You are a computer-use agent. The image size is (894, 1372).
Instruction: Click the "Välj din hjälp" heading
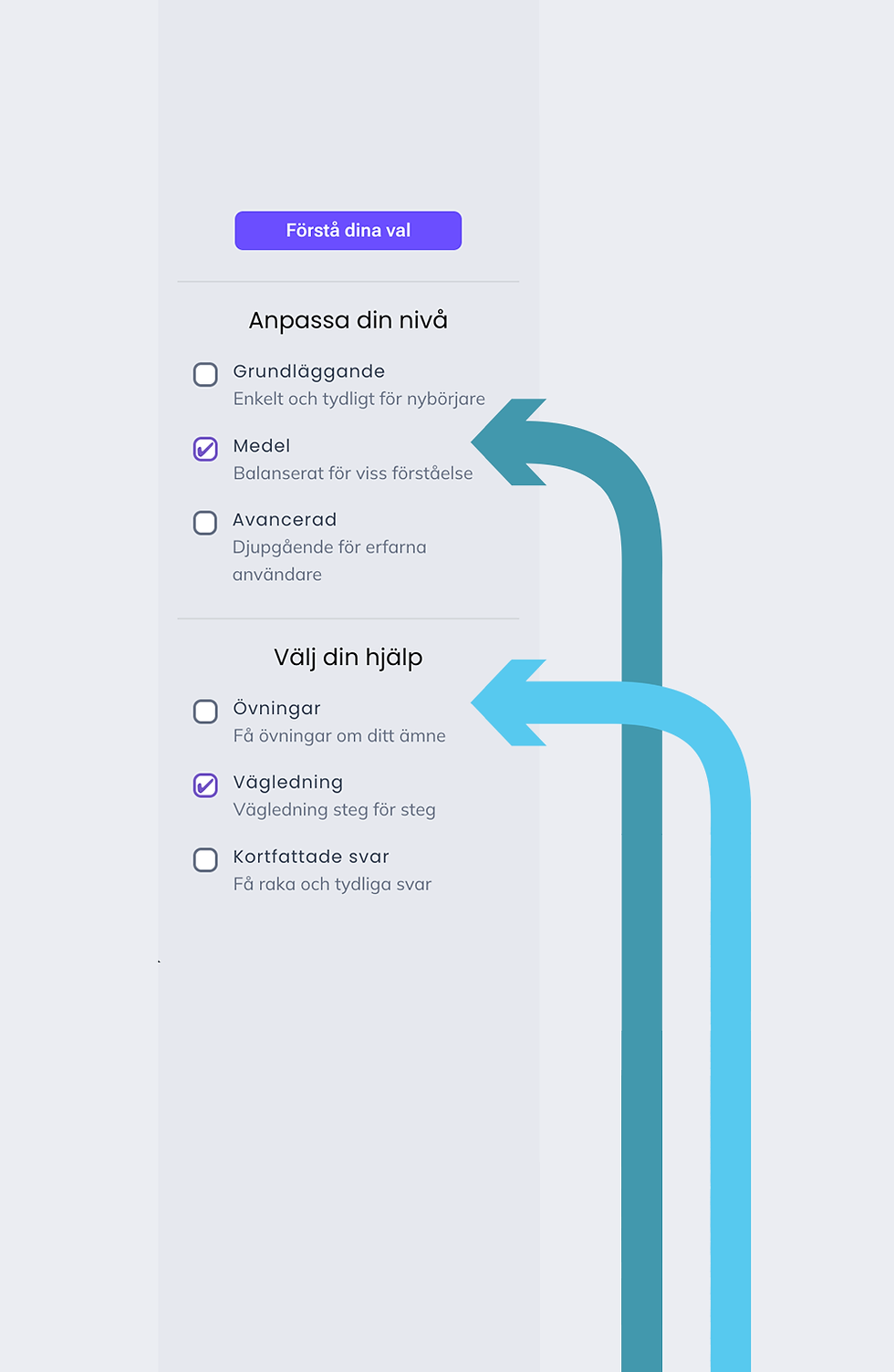(x=348, y=657)
